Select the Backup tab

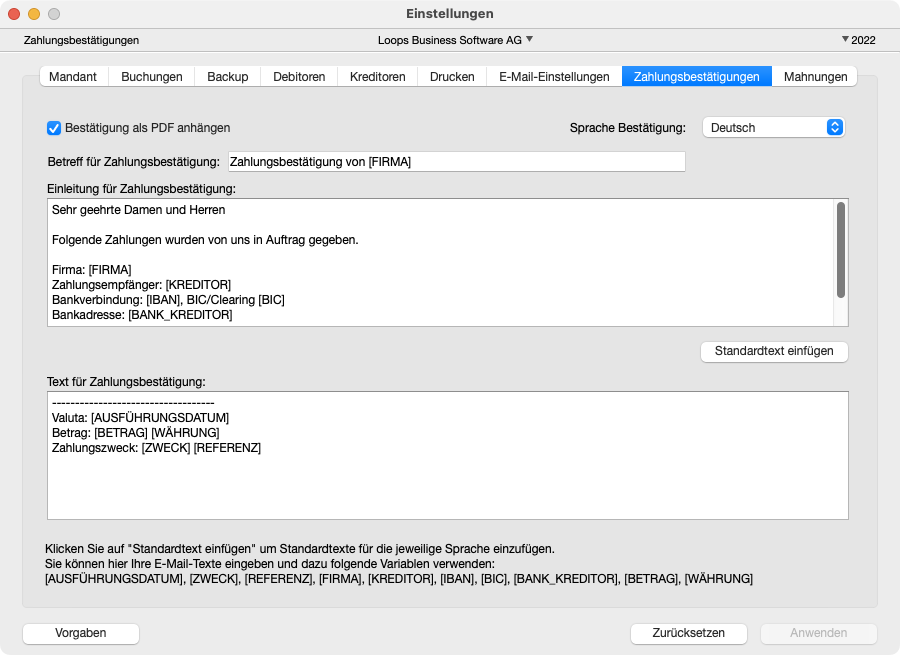[x=228, y=77]
